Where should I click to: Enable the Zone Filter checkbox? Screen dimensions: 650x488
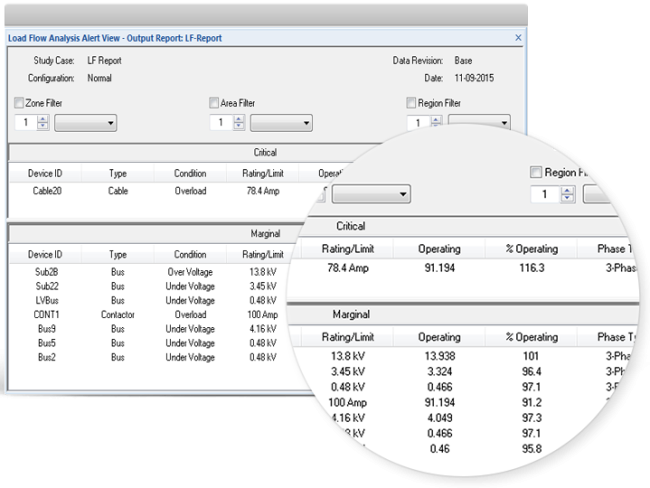pos(19,103)
